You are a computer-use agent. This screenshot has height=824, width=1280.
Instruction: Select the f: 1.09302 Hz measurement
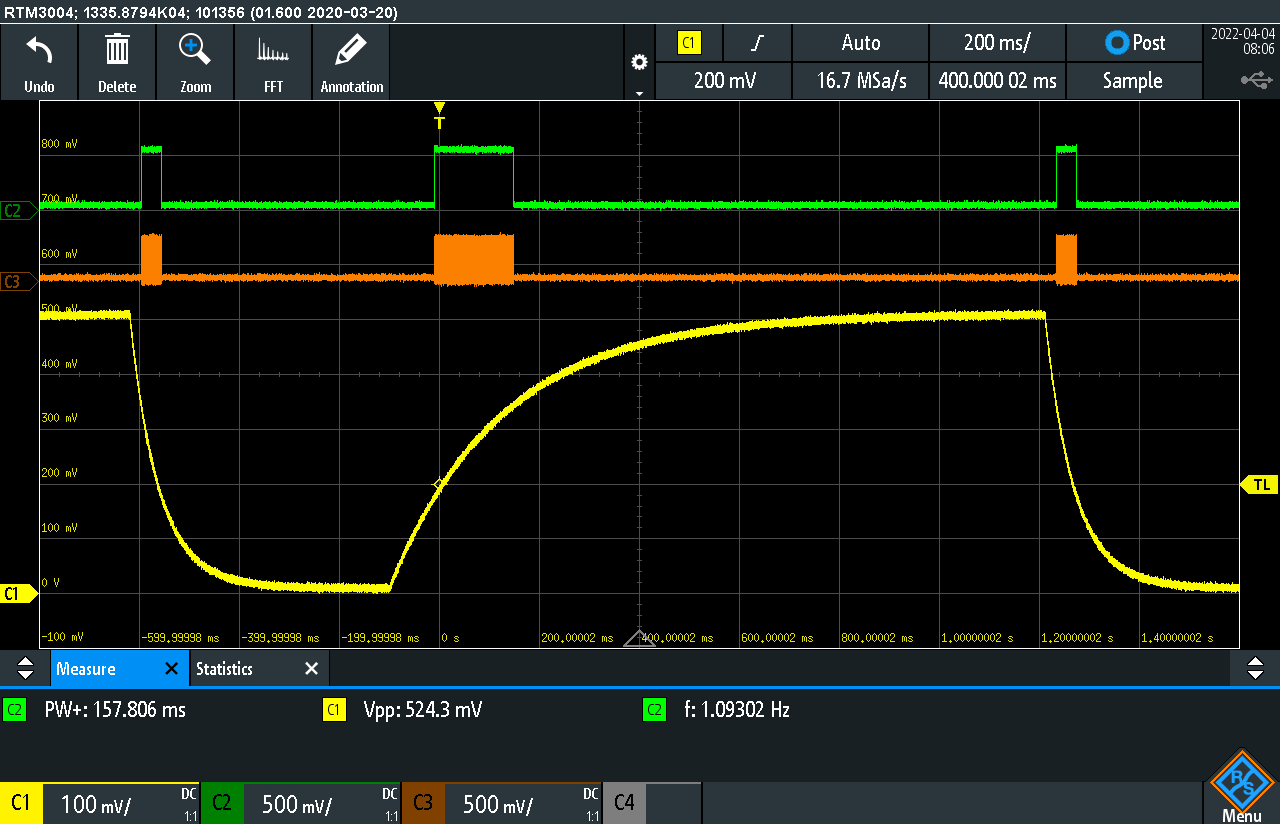[737, 710]
